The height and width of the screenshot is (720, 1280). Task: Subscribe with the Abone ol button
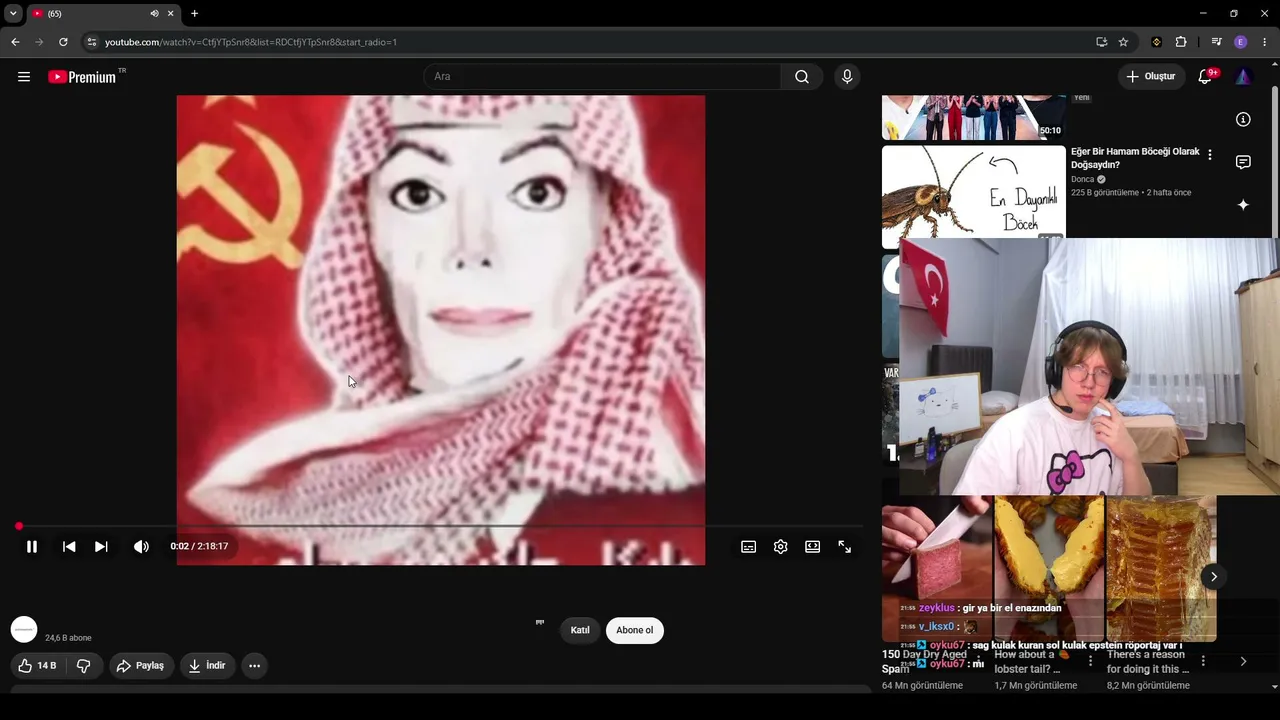tap(634, 630)
